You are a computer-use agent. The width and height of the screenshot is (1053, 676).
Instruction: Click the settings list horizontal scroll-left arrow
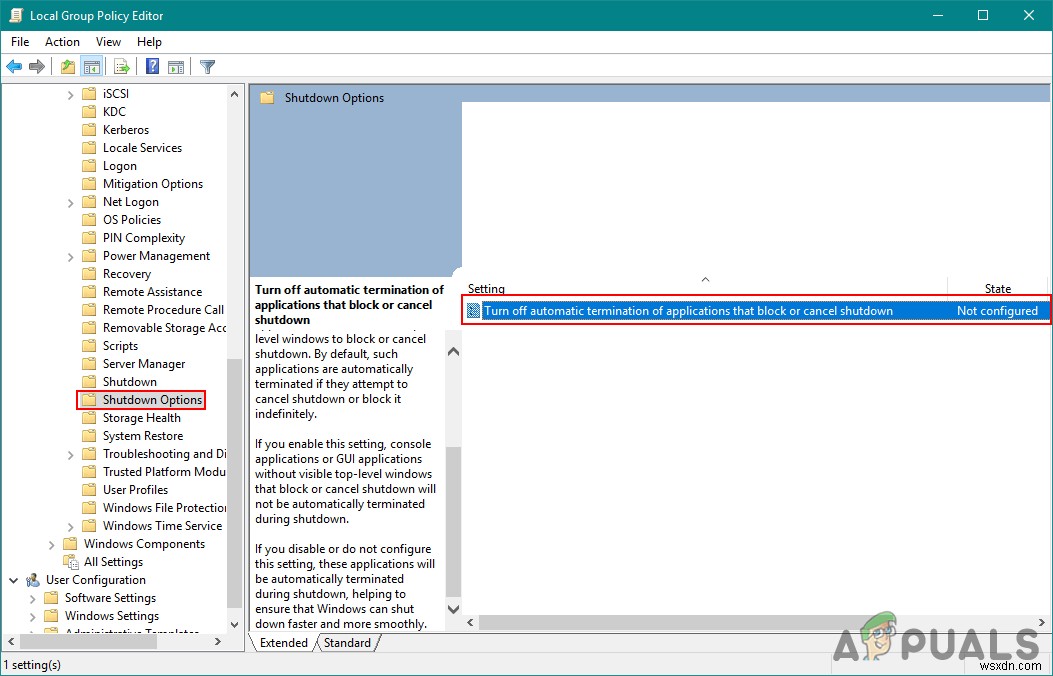(x=470, y=622)
